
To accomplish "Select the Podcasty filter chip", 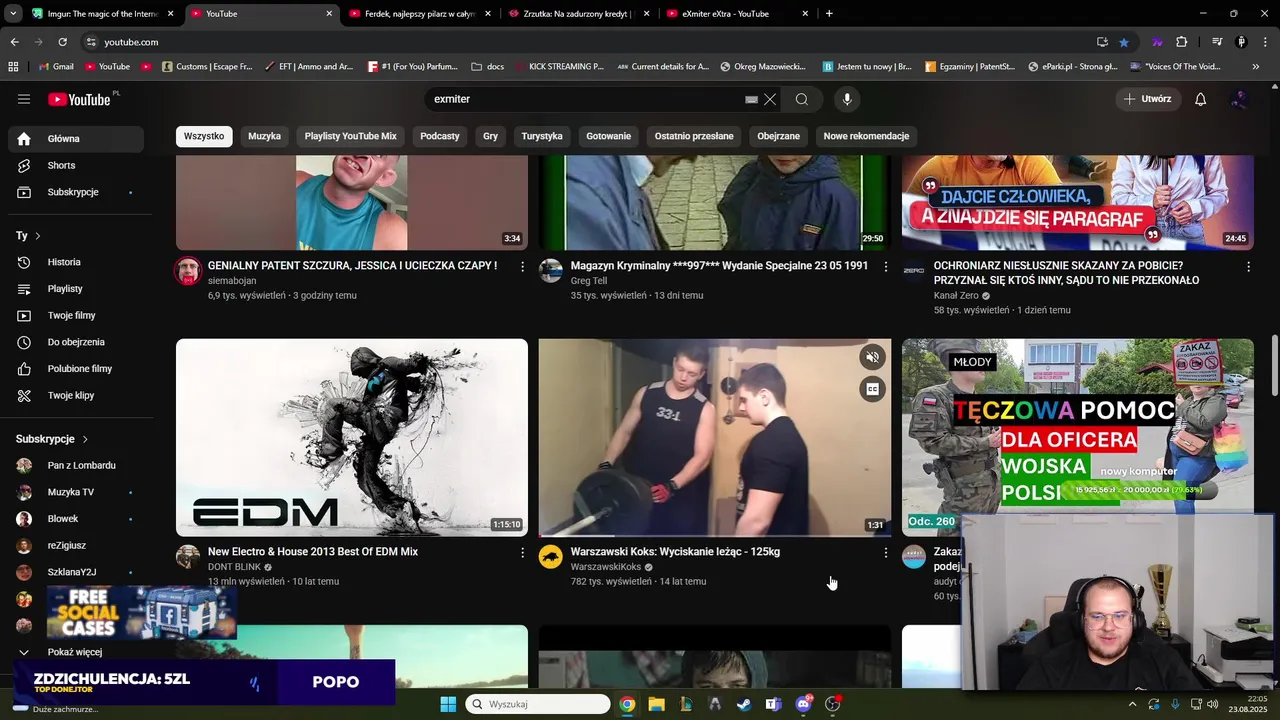I will (x=440, y=136).
